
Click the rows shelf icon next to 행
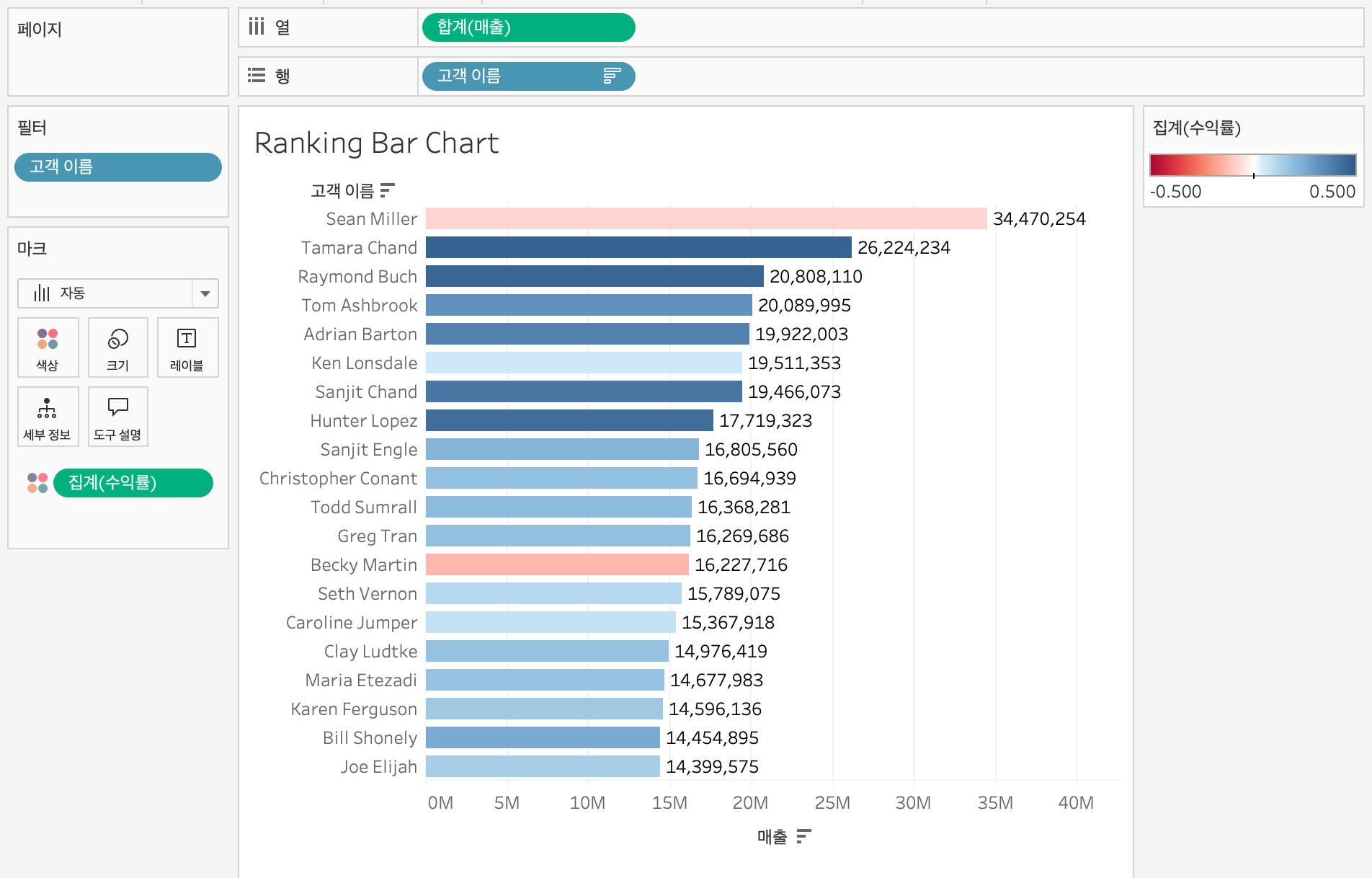pos(257,76)
